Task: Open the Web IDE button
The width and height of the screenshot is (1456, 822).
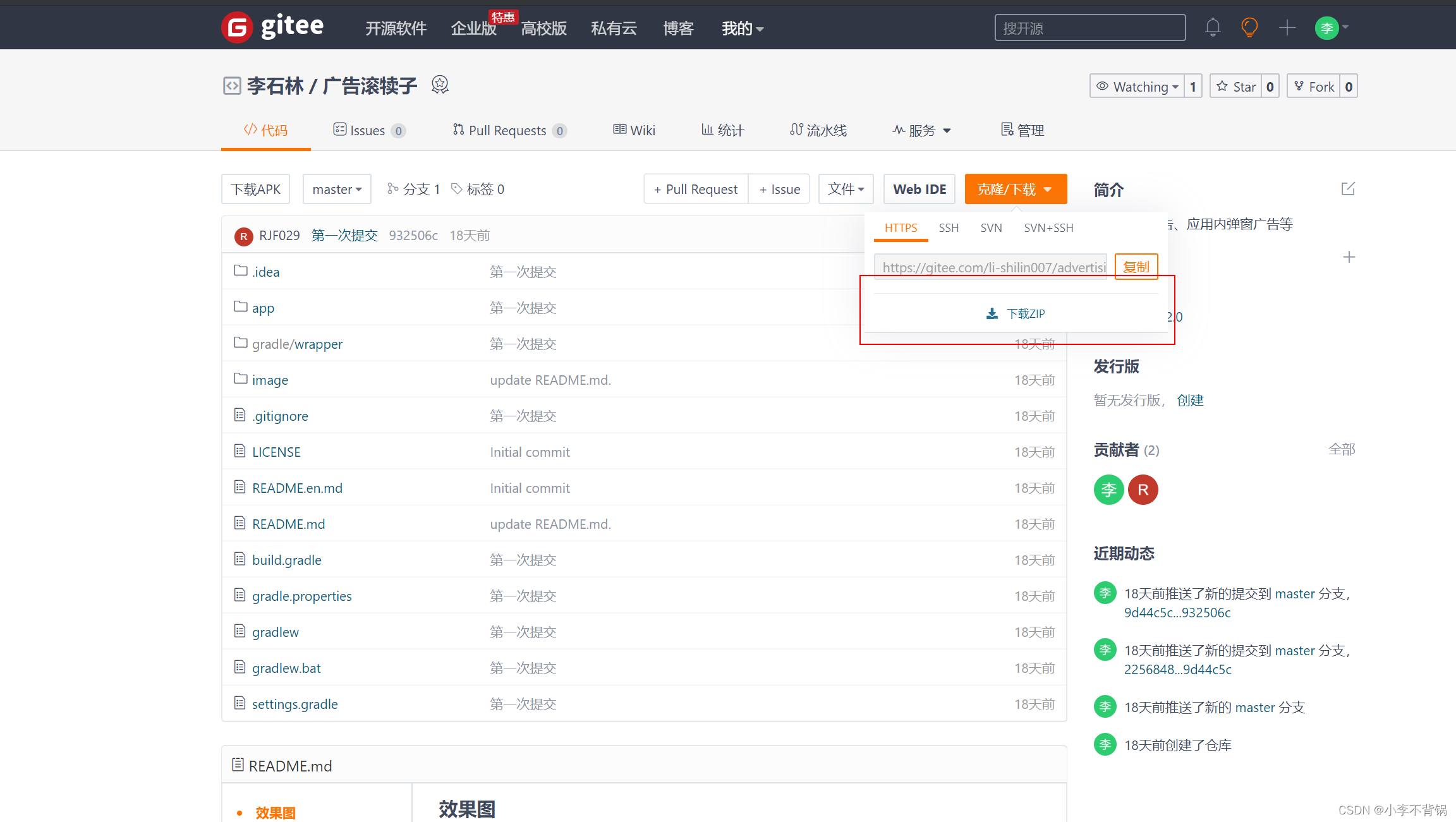Action: point(919,189)
